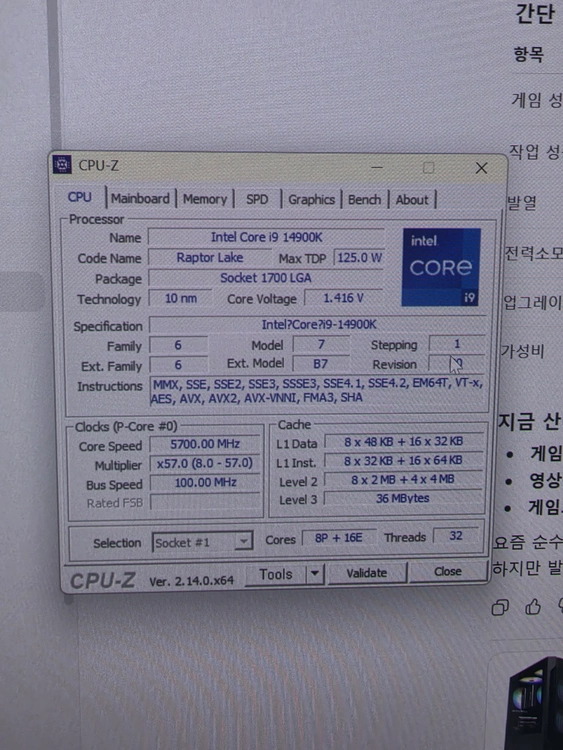Click the Ext. Model value B7
Image resolution: width=563 pixels, height=750 pixels.
(320, 364)
